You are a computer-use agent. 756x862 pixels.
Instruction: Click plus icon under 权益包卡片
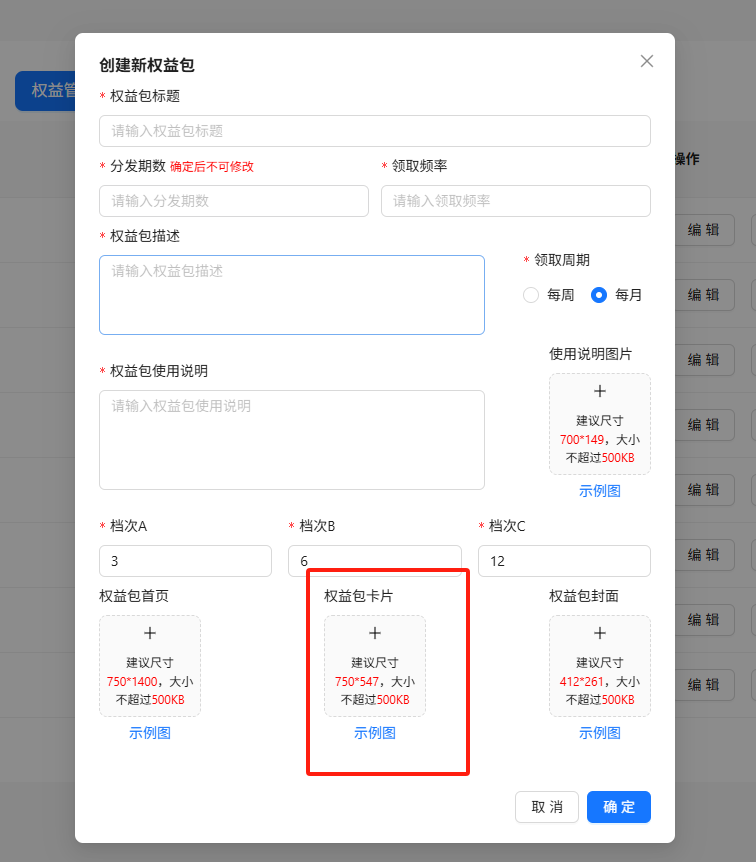pyautogui.click(x=375, y=633)
